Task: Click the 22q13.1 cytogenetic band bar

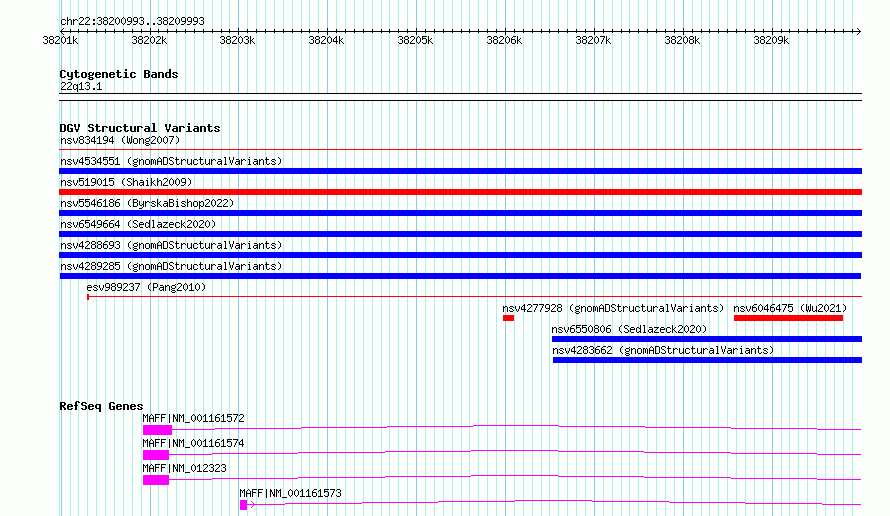Action: coord(460,97)
